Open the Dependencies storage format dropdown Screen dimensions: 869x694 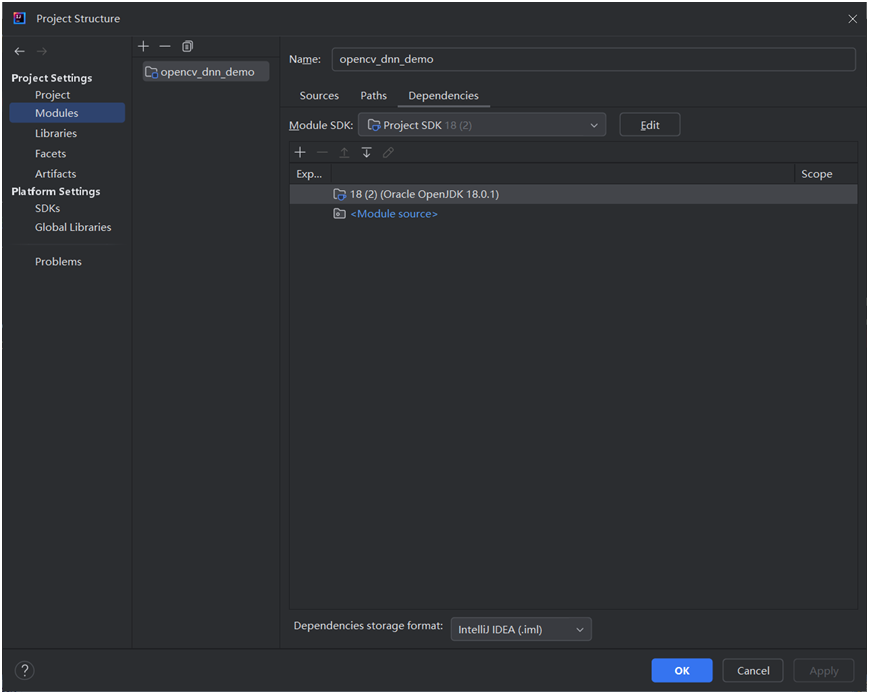(578, 629)
